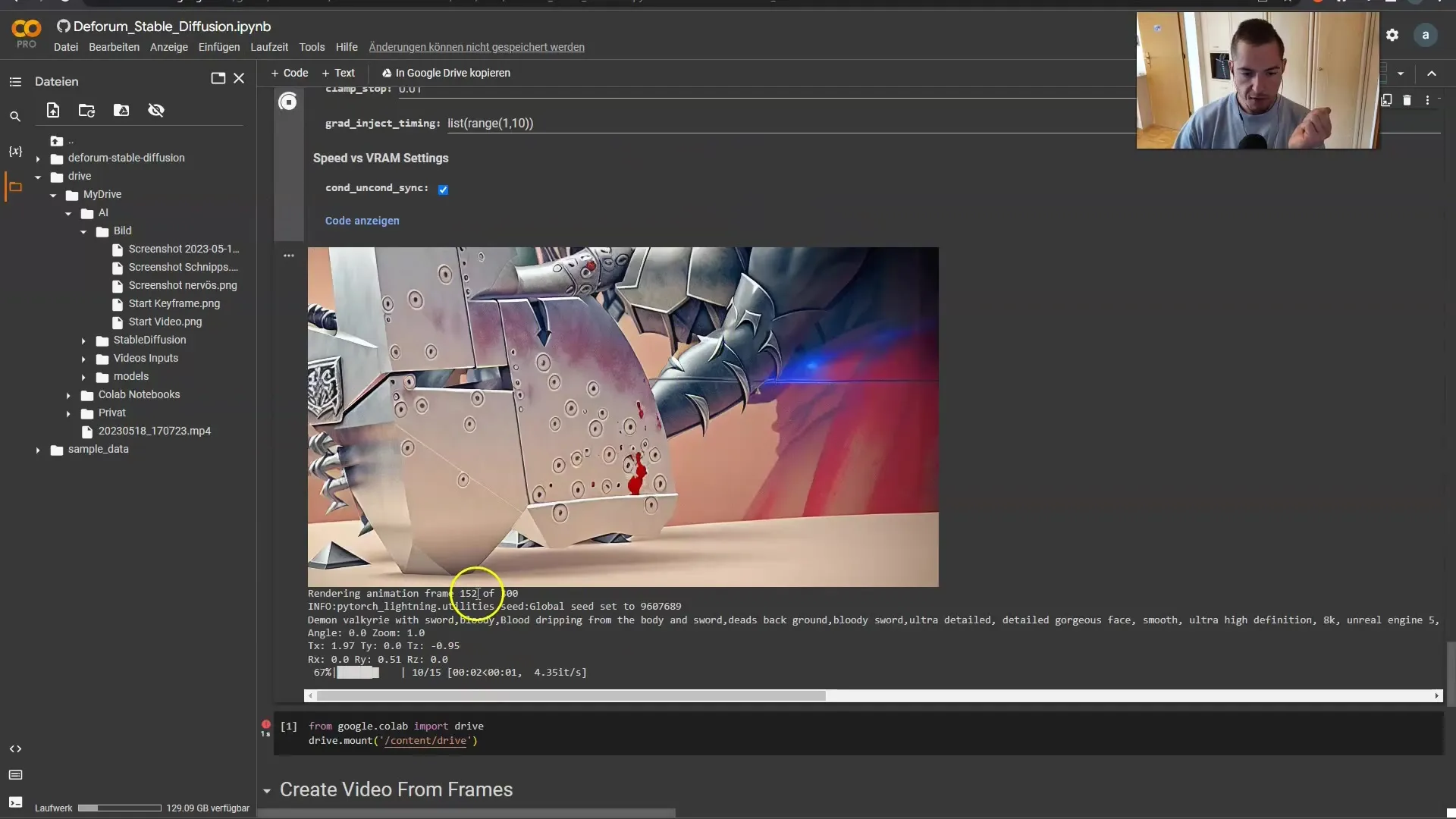The height and width of the screenshot is (819, 1456).
Task: Add a new Text cell
Action: 338,73
